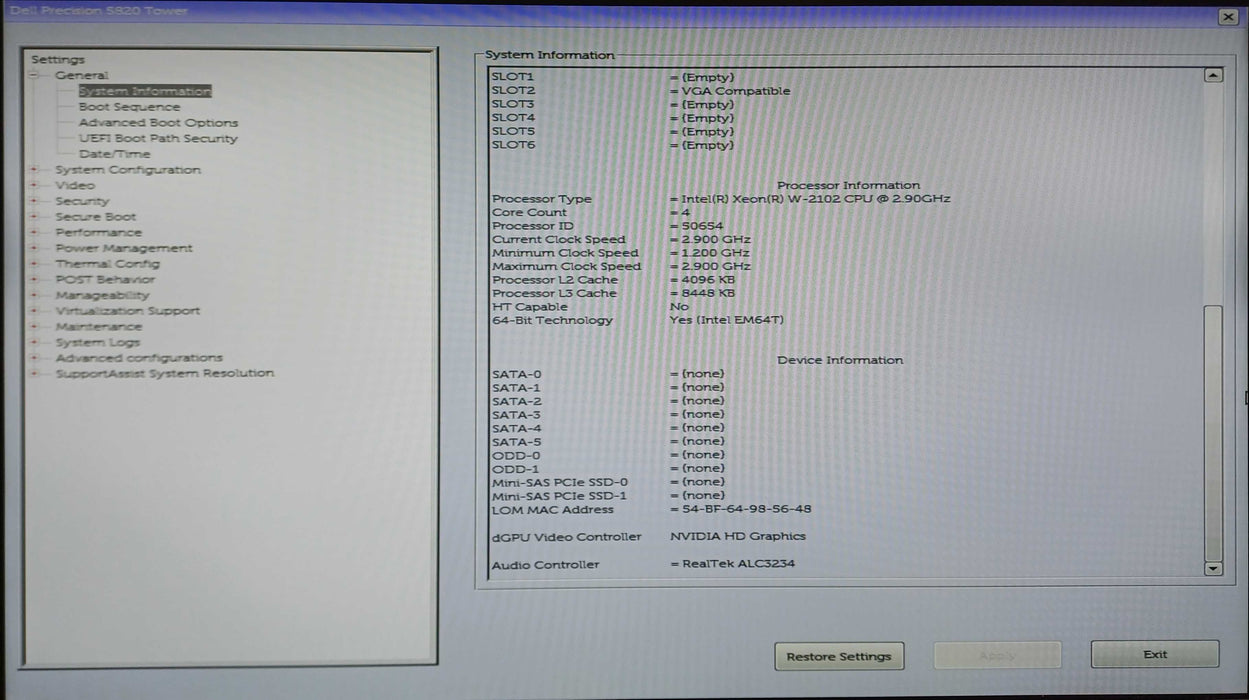
Task: Select SupportAssist System Resolution
Action: tap(164, 373)
